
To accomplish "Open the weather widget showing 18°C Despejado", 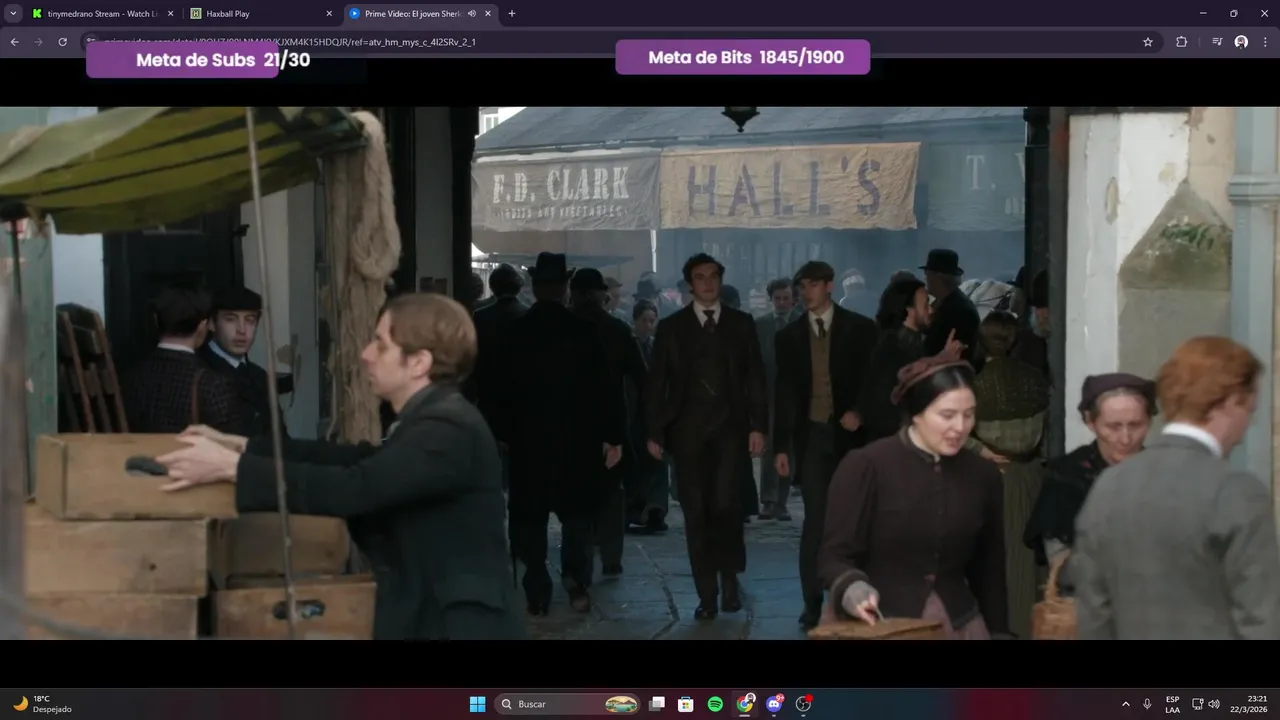I will [x=42, y=704].
